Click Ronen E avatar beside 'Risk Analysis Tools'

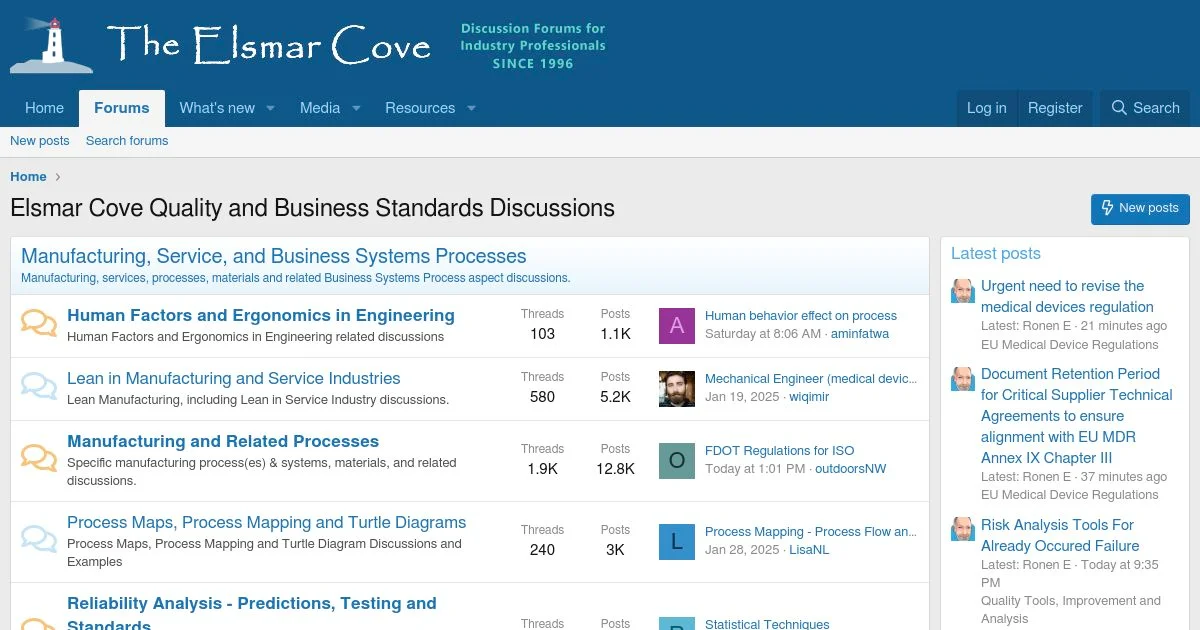(963, 529)
